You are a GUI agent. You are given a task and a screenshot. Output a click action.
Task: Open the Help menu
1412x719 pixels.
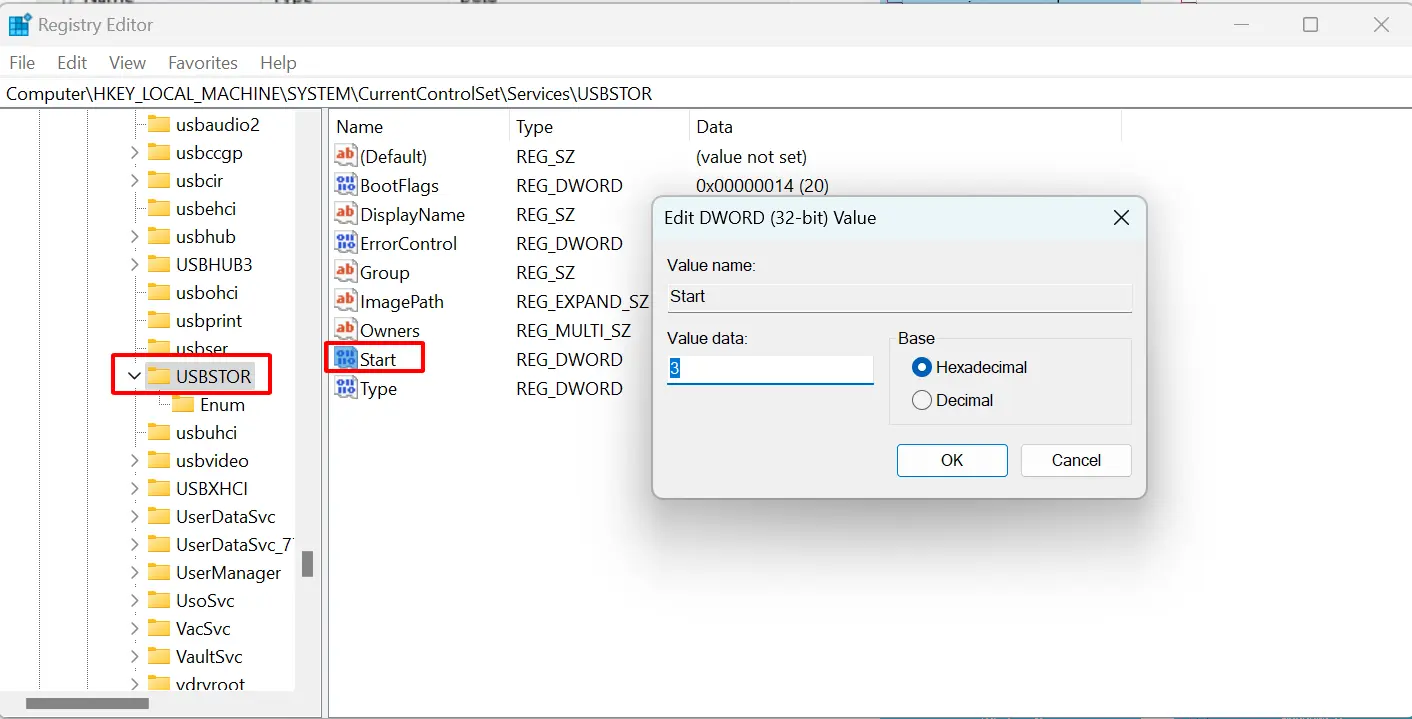click(278, 62)
